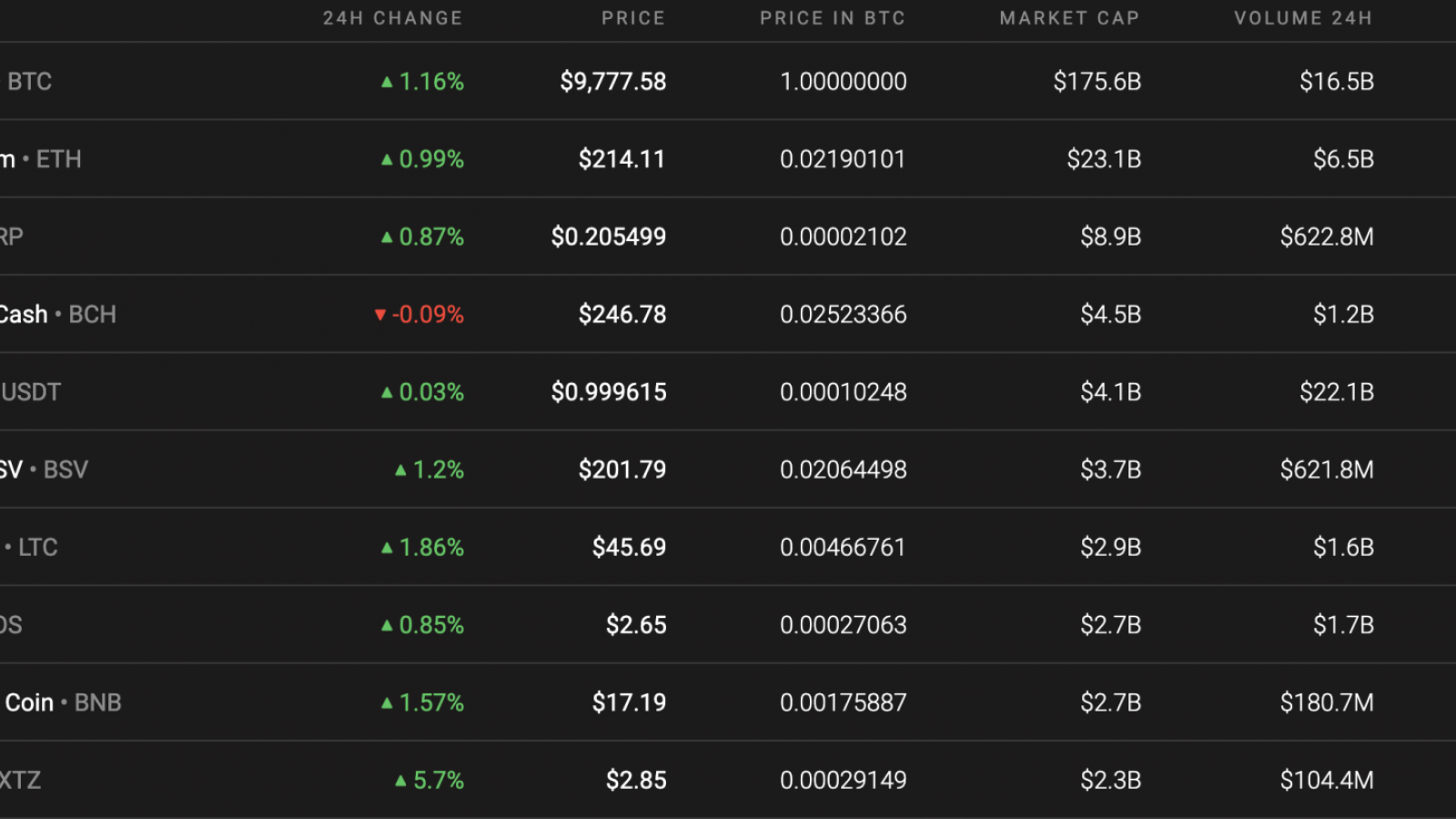Viewport: 1456px width, 819px height.
Task: Open the Cash • BCH coin name
Action: point(58,315)
